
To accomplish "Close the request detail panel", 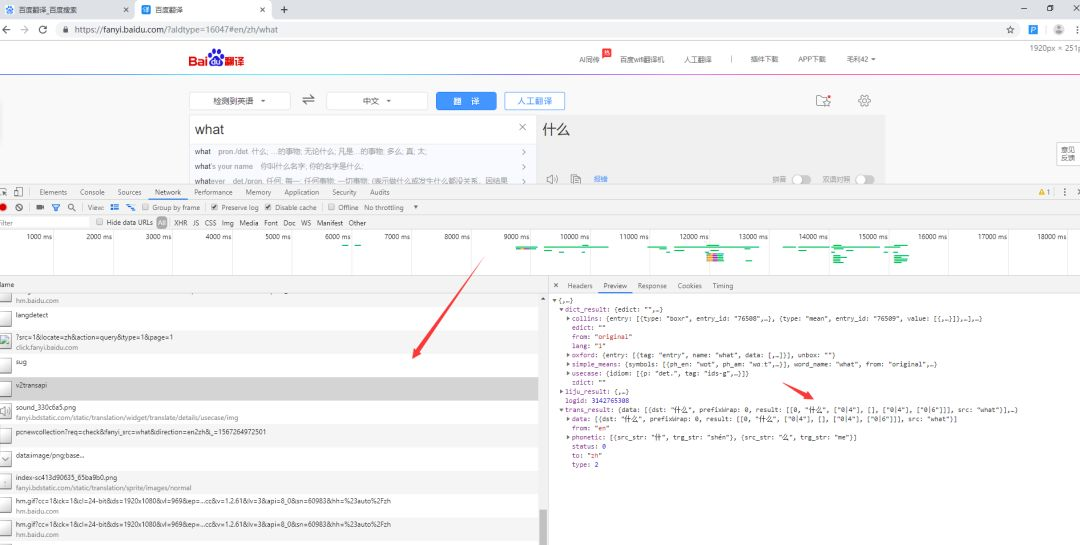I will click(556, 285).
